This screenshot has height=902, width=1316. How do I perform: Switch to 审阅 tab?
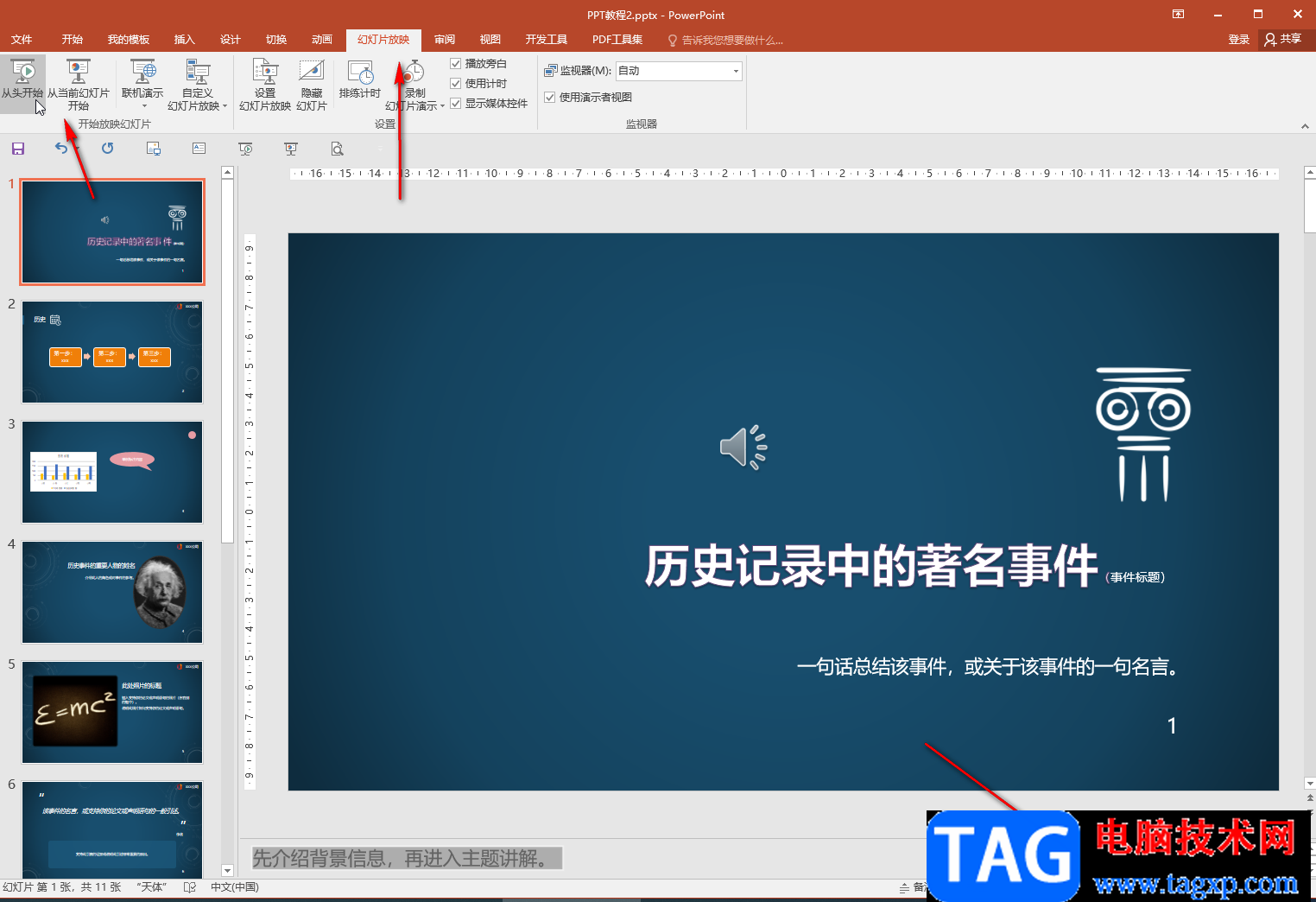tap(445, 40)
